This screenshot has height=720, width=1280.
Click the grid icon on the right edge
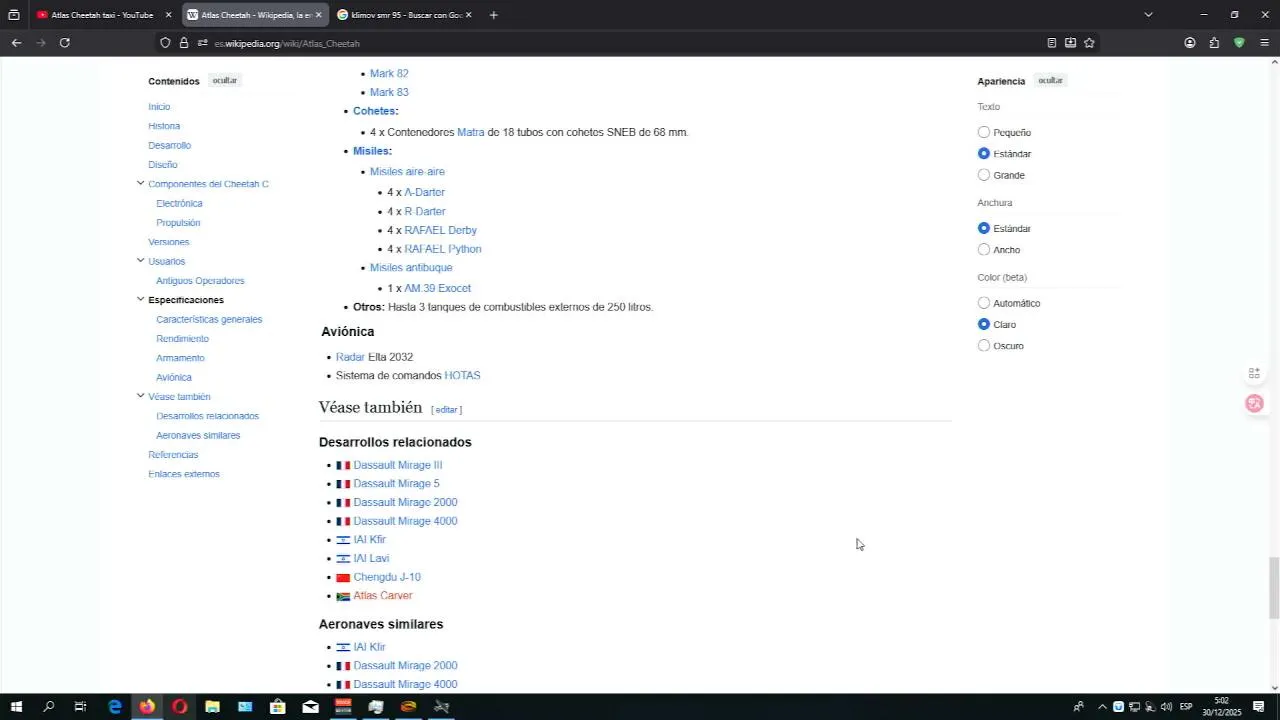click(1254, 374)
